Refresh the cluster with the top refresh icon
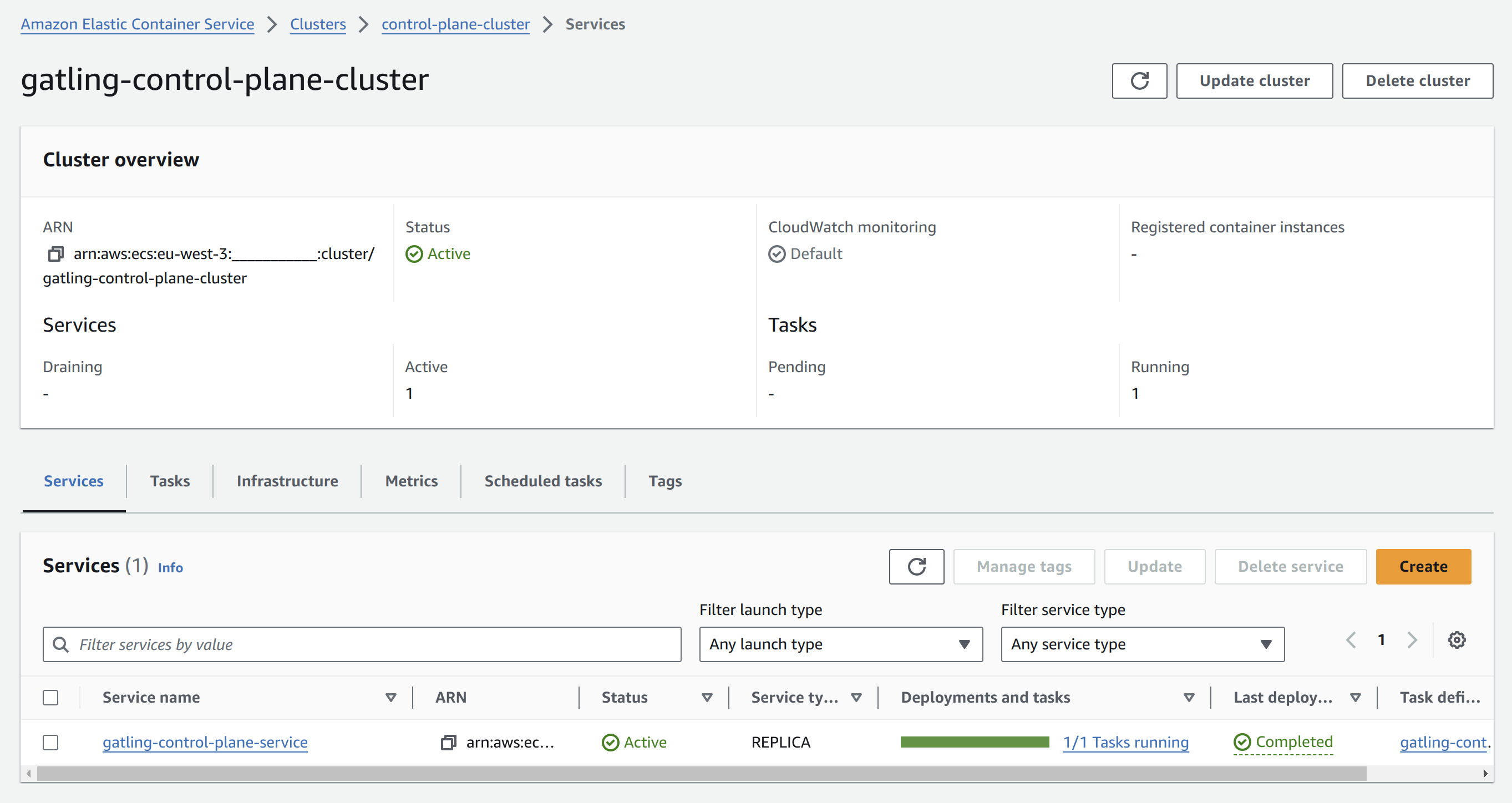Viewport: 1512px width, 803px height. 1139,80
